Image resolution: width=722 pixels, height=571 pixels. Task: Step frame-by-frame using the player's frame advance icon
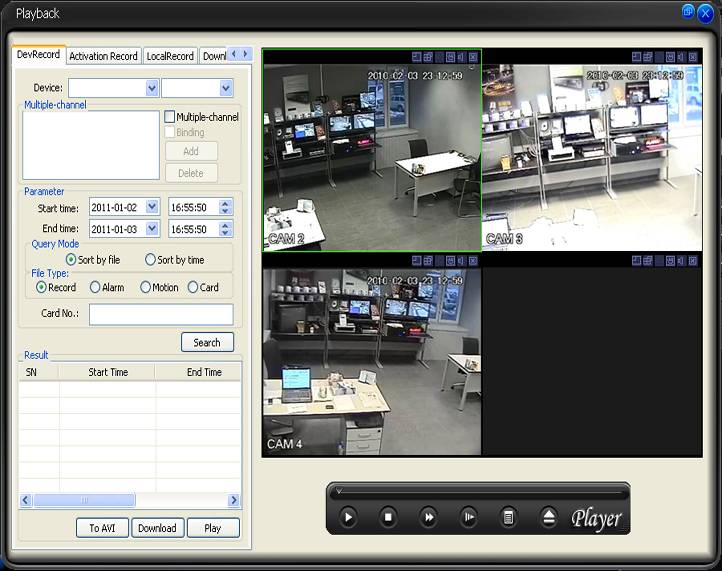click(469, 517)
